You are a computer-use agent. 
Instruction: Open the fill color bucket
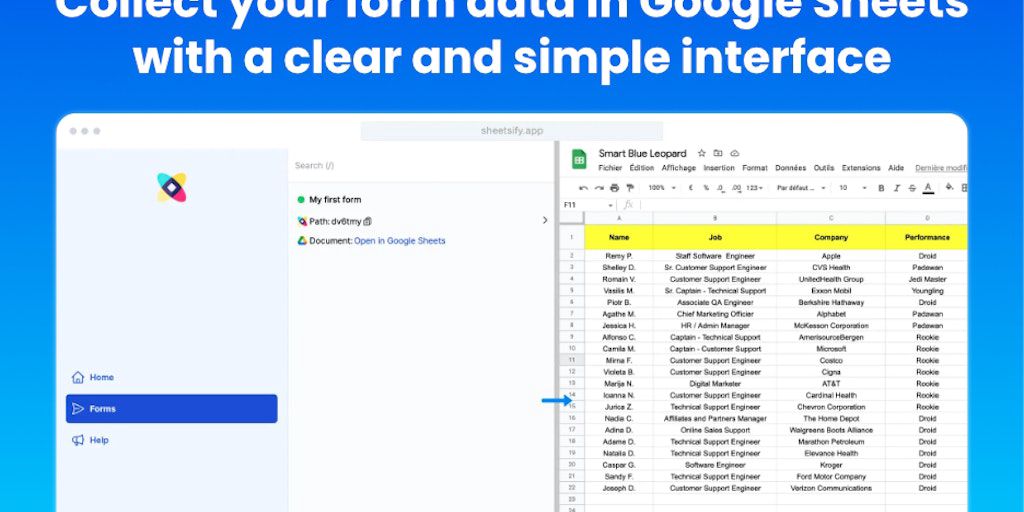pos(950,187)
